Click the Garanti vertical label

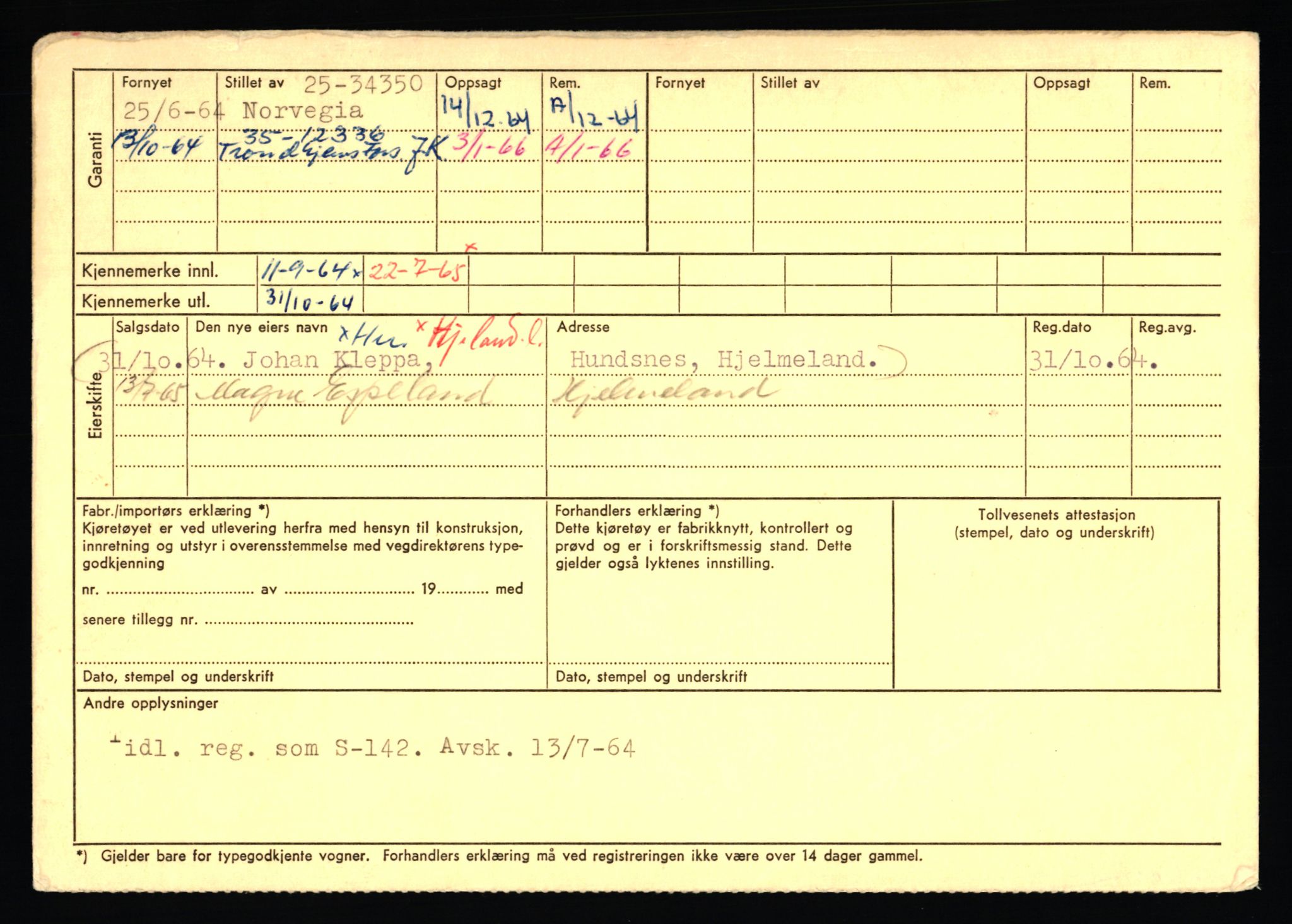click(x=95, y=160)
